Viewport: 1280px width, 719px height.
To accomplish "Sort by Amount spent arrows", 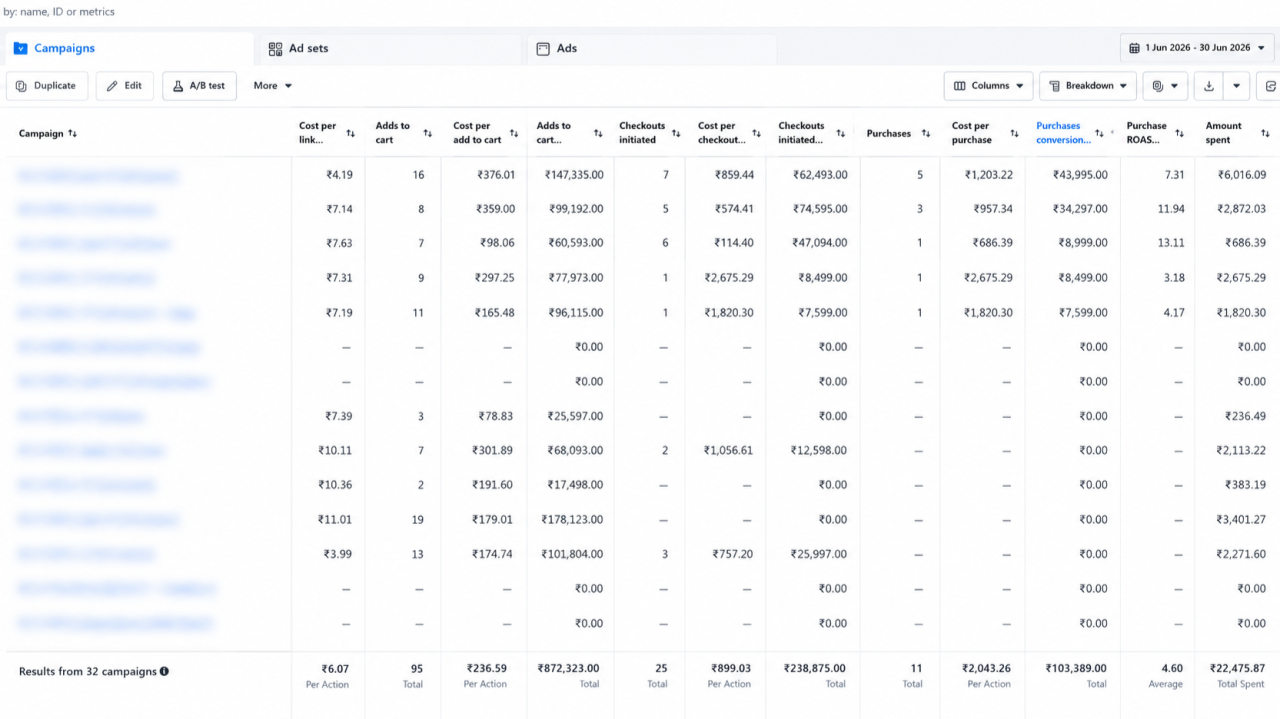I will pyautogui.click(x=1264, y=133).
